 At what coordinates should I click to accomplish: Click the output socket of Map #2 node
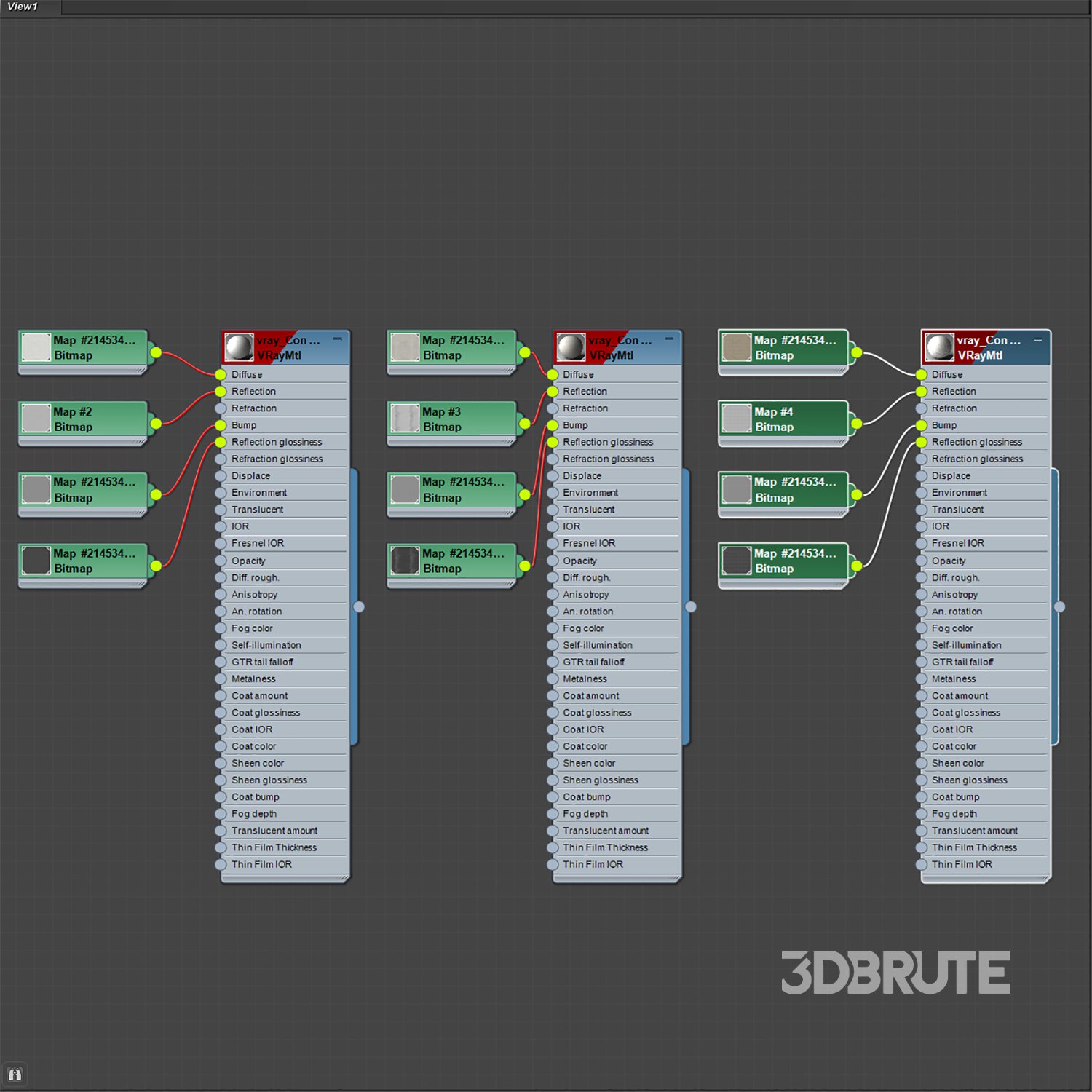click(156, 424)
